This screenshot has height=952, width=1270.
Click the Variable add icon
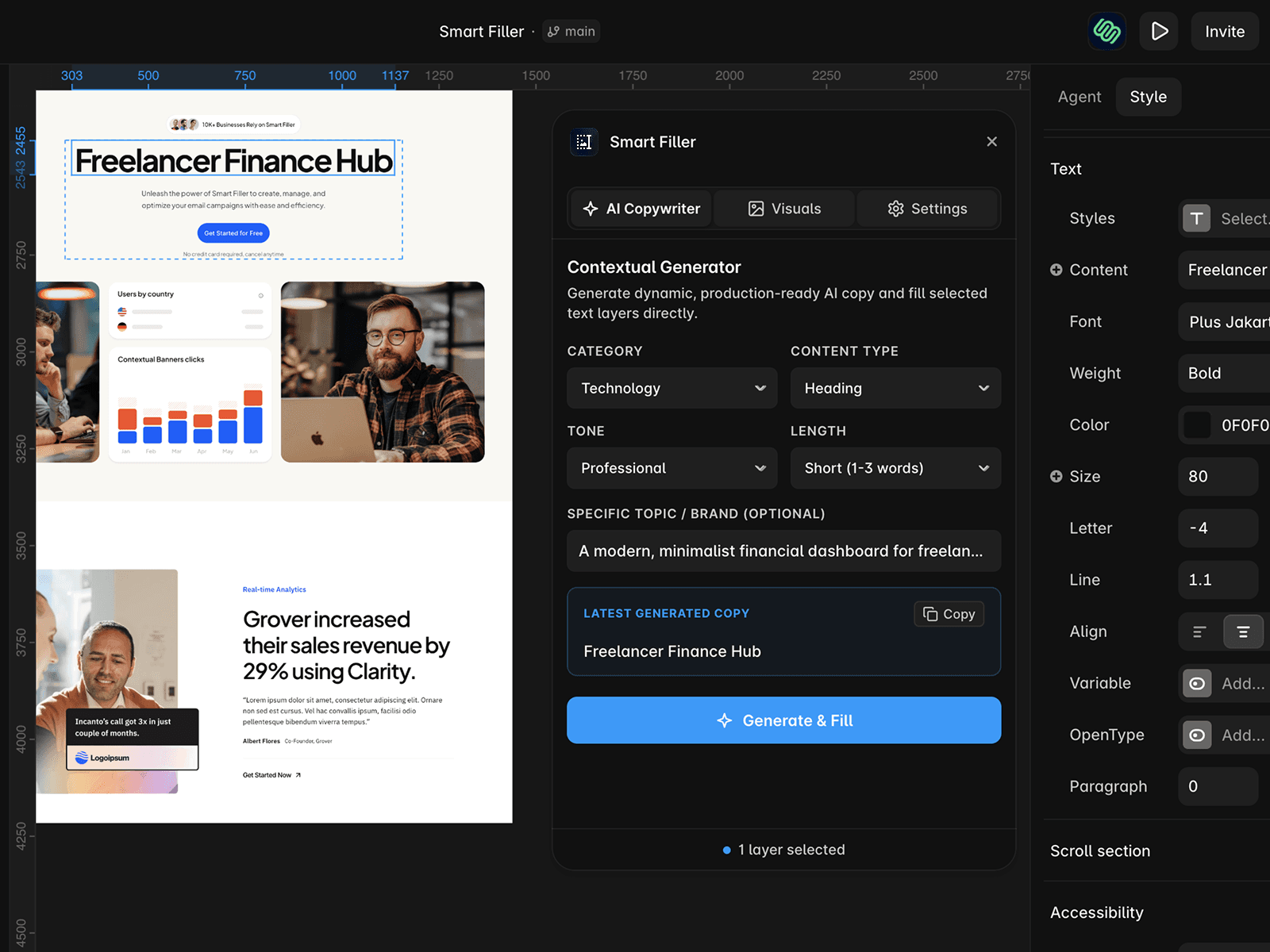click(1197, 683)
